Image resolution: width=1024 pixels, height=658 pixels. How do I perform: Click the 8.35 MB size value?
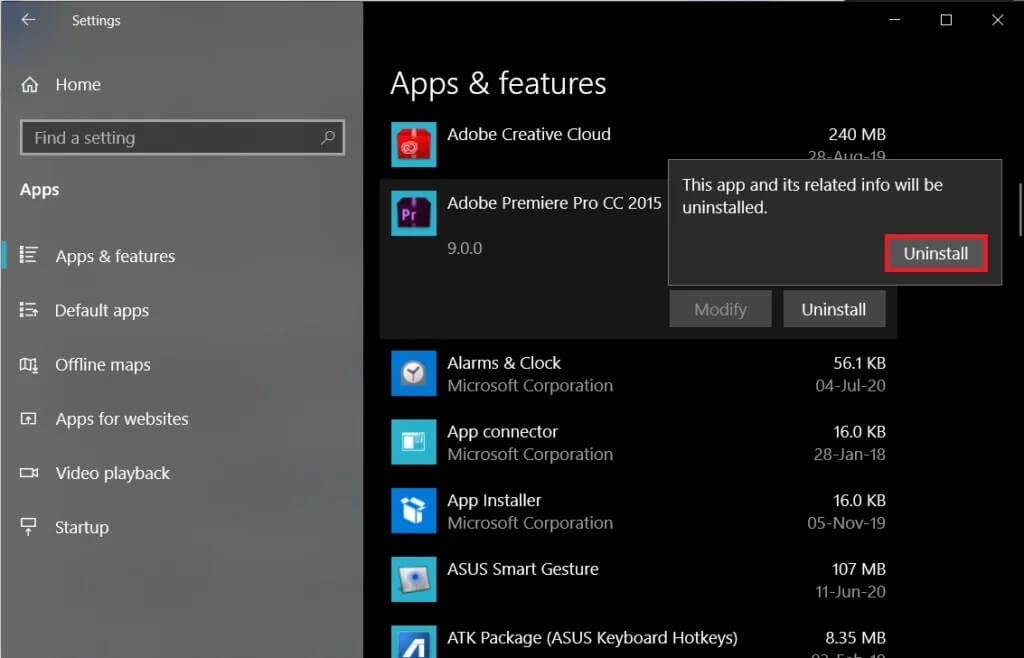point(856,637)
